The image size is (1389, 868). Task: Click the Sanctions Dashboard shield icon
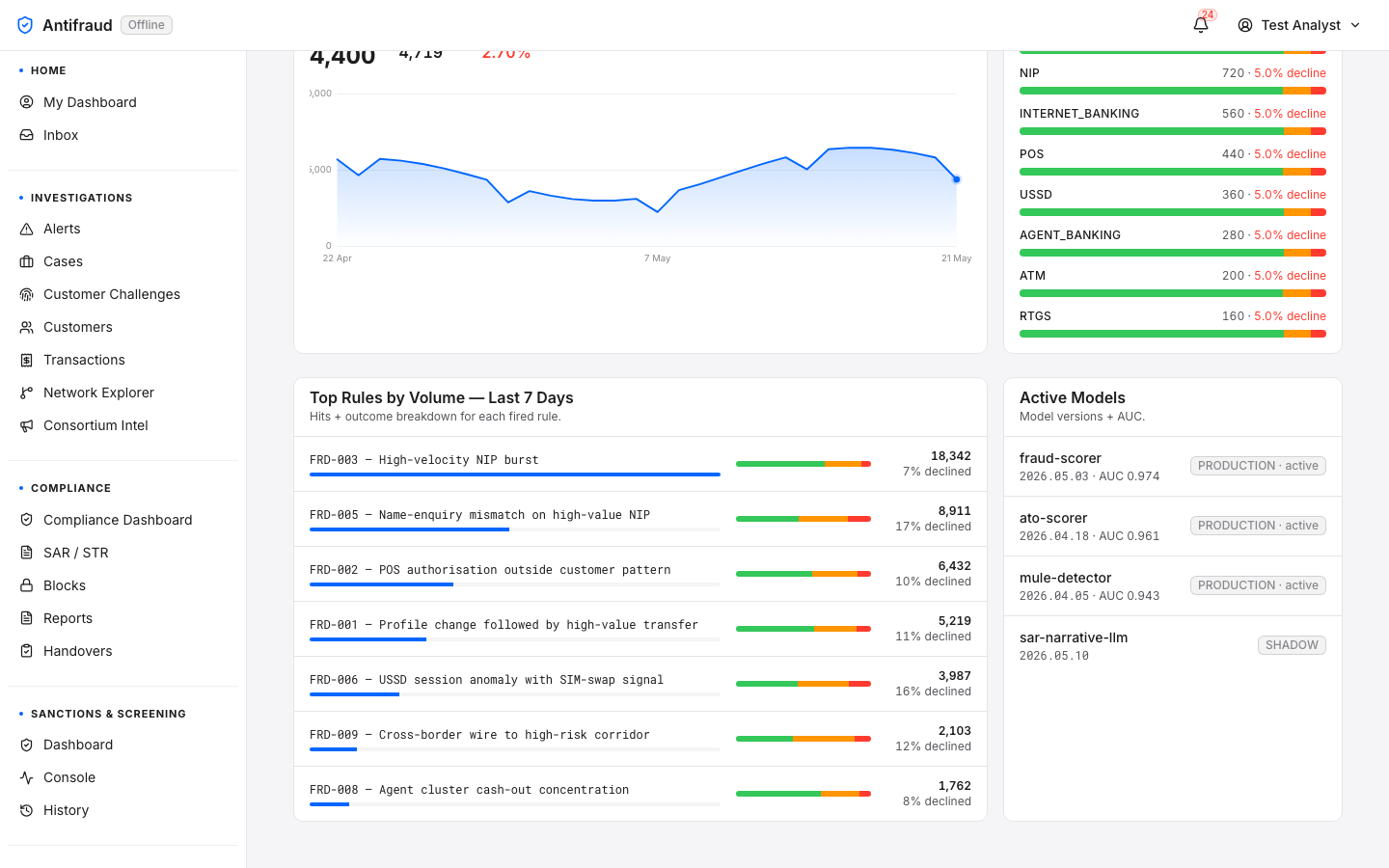(27, 745)
